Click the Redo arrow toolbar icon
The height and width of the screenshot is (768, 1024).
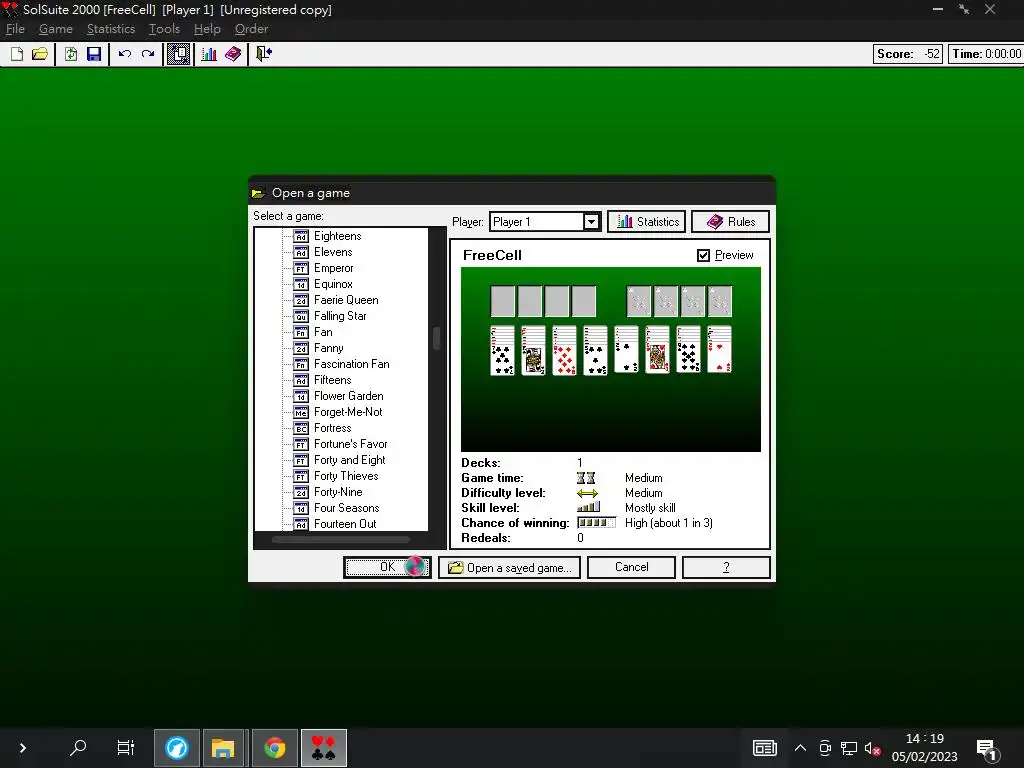click(148, 54)
